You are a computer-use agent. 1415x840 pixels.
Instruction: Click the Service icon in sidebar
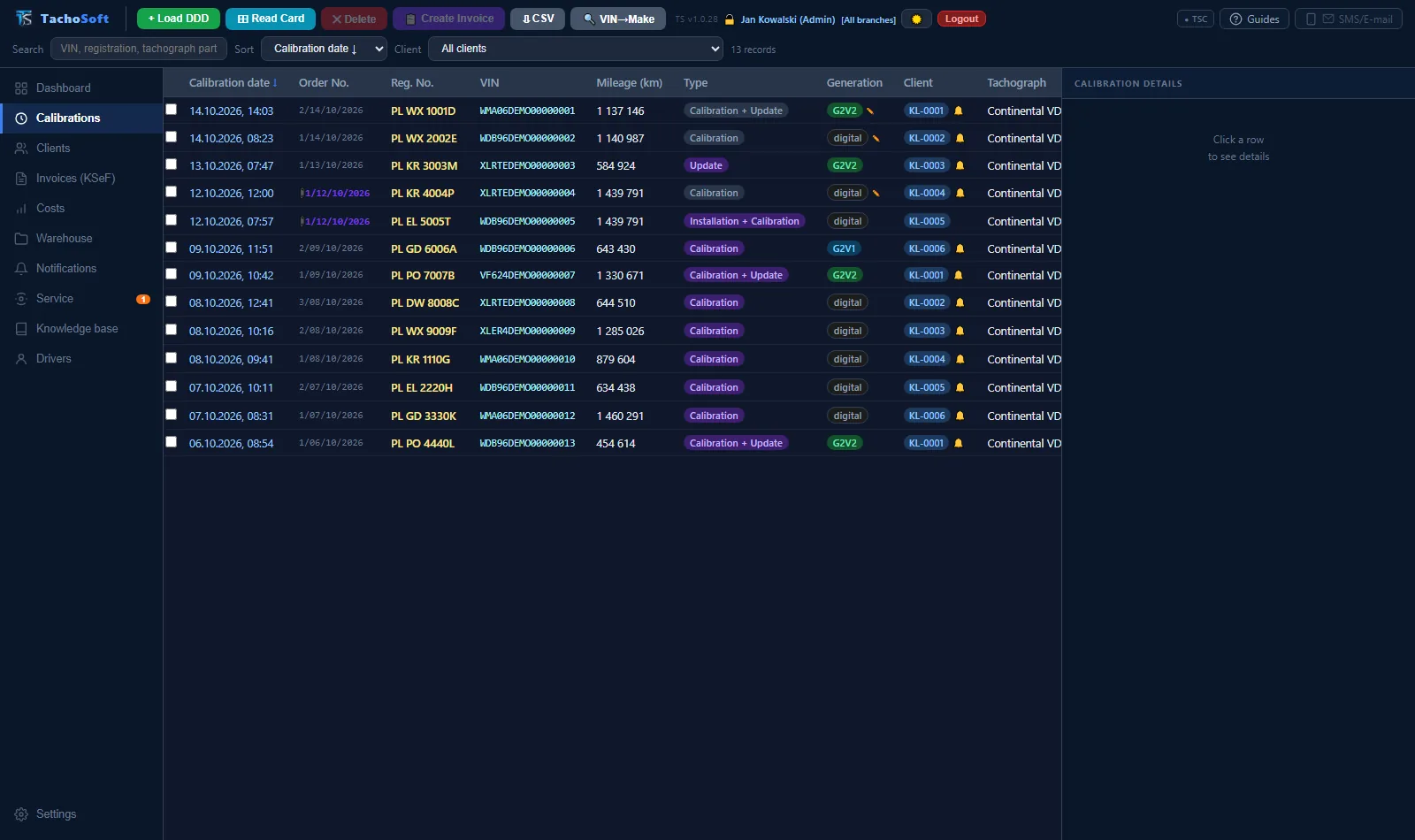click(x=21, y=299)
